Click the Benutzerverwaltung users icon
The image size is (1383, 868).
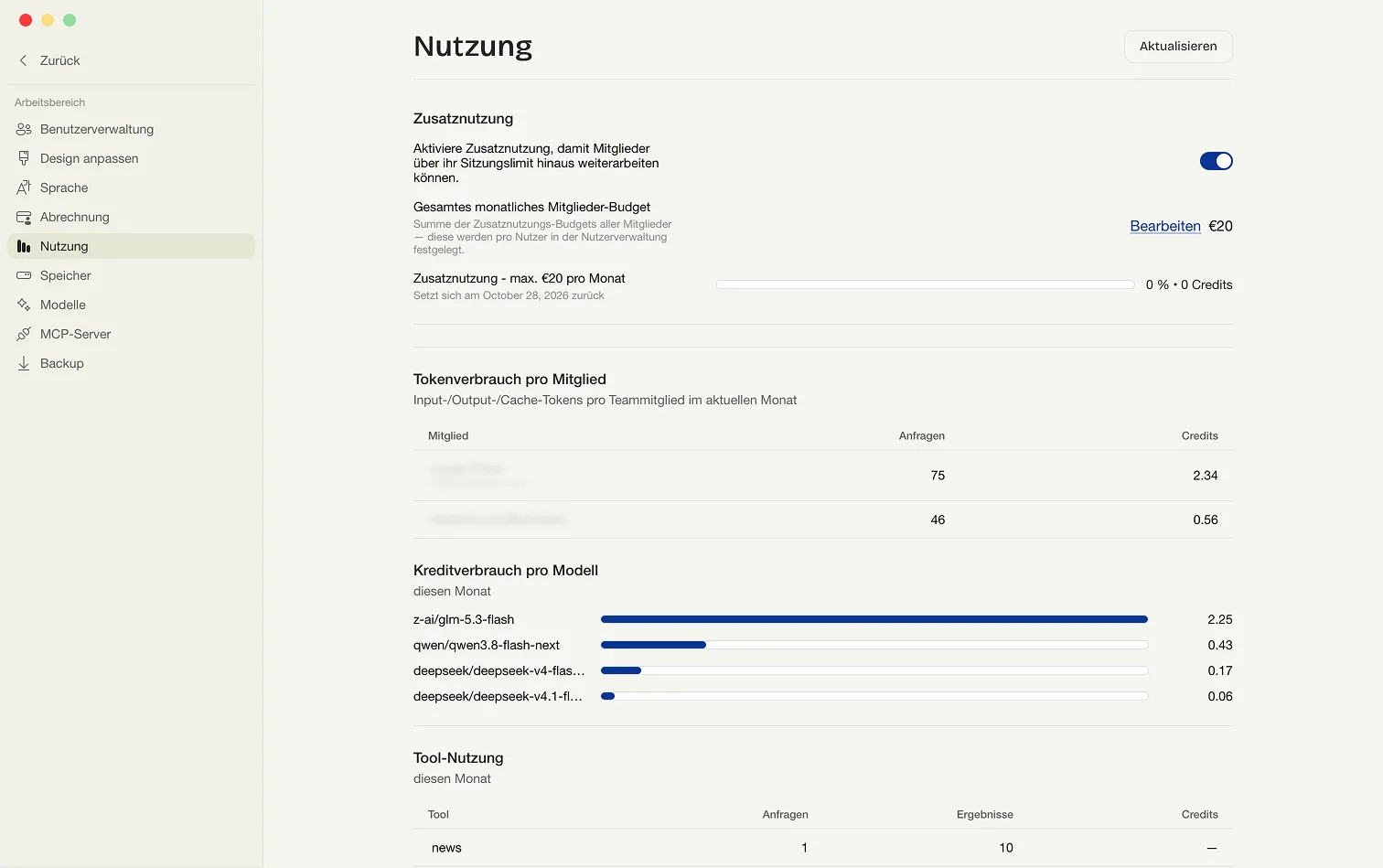24,129
